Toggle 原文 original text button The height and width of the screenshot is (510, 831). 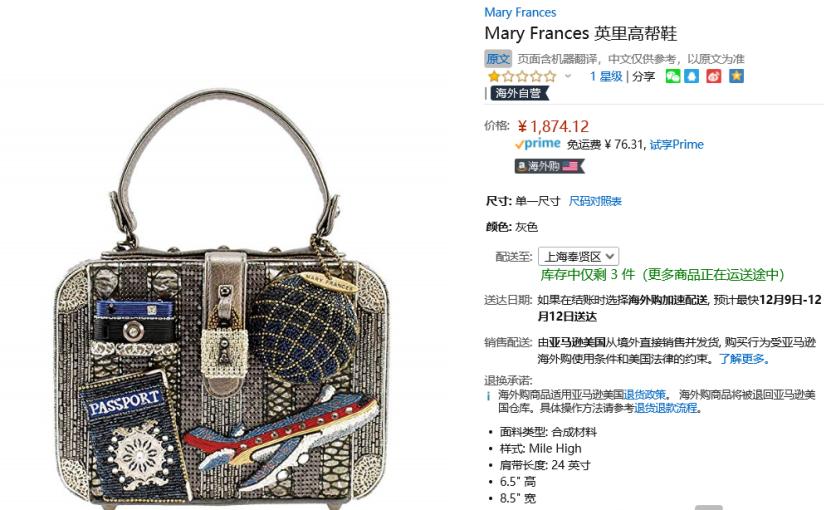(498, 58)
